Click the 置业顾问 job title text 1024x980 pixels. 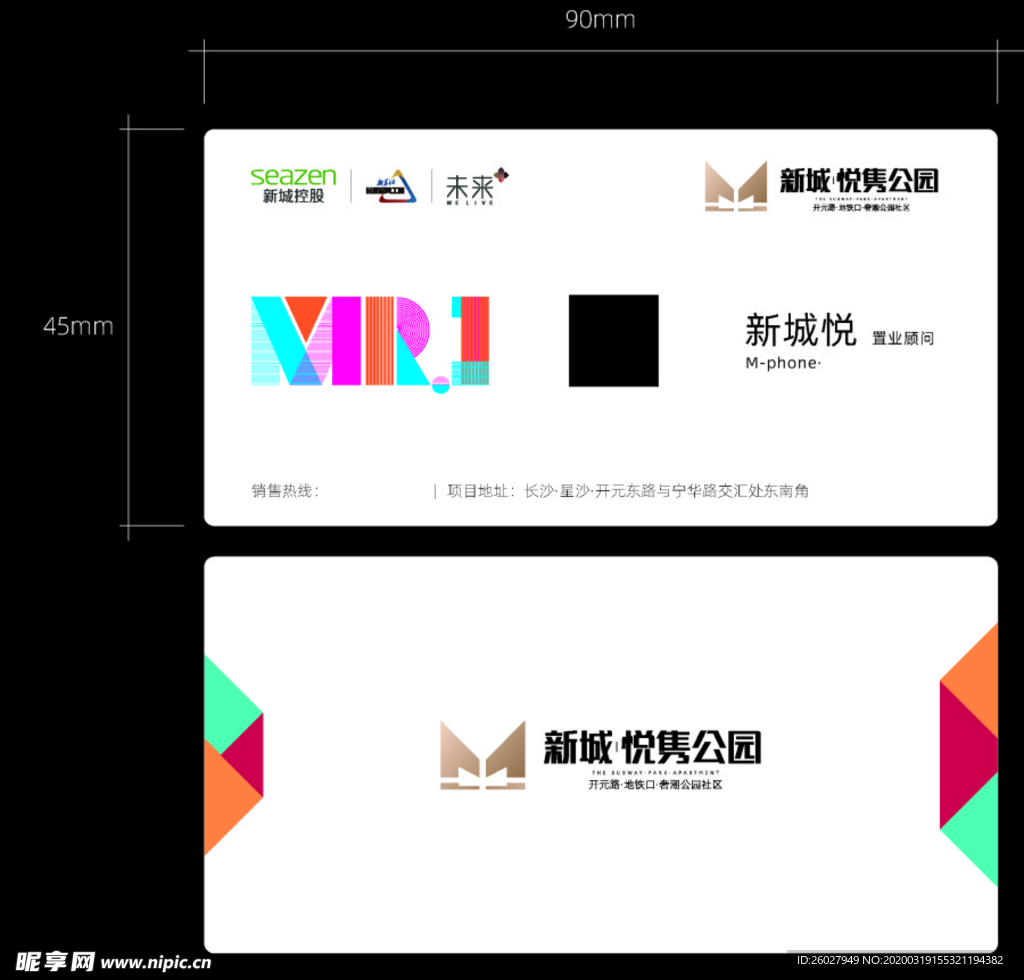point(902,339)
